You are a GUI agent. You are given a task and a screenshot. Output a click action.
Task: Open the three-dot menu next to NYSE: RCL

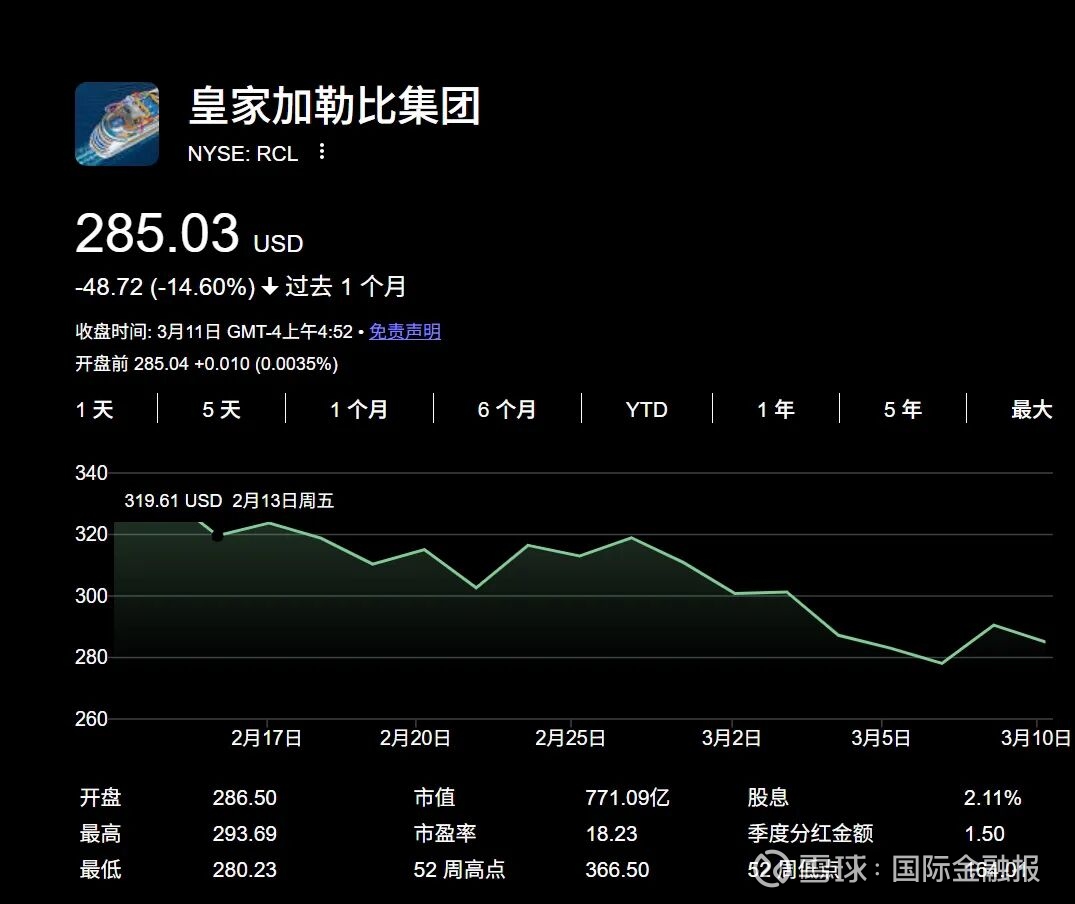click(x=322, y=151)
